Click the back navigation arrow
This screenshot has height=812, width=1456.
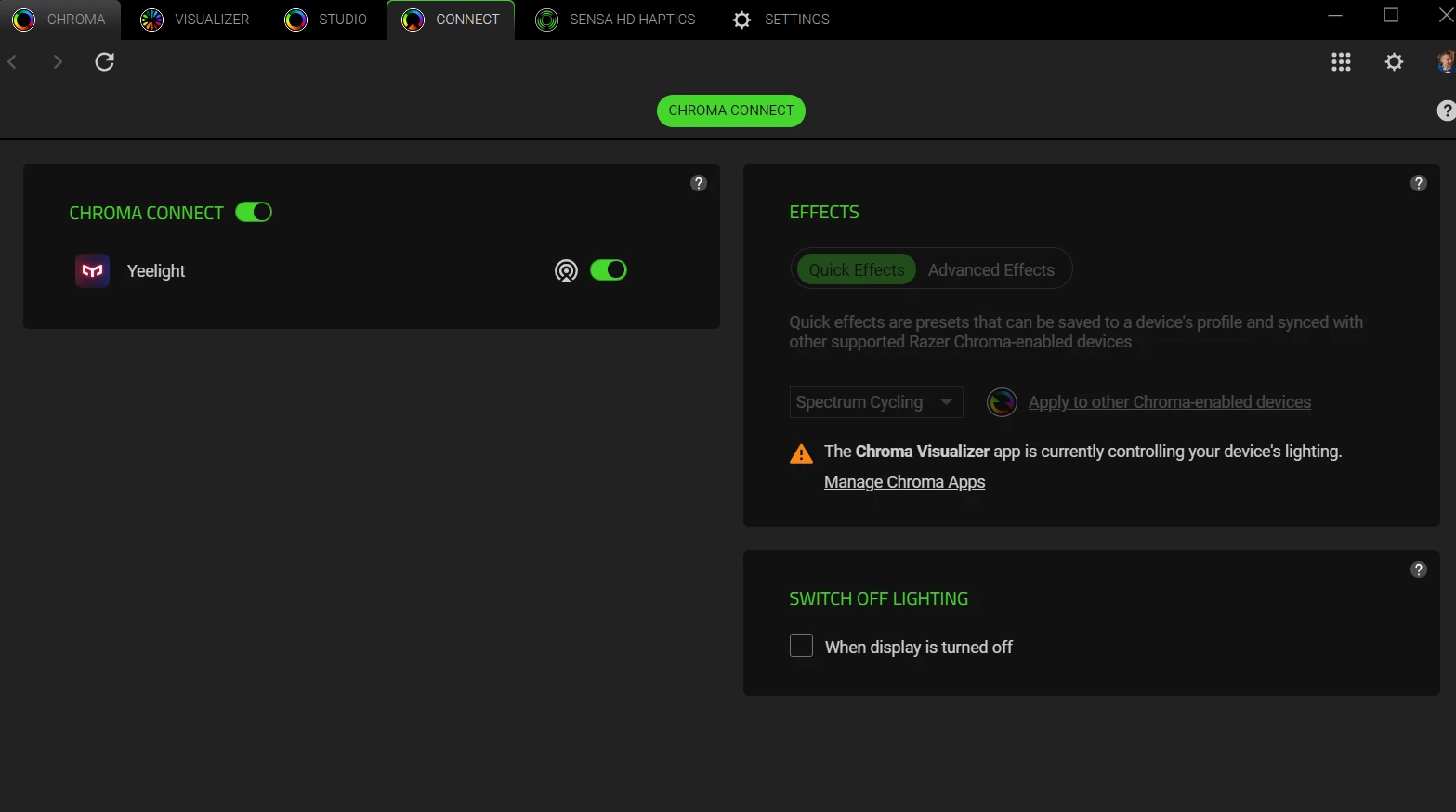[x=13, y=61]
